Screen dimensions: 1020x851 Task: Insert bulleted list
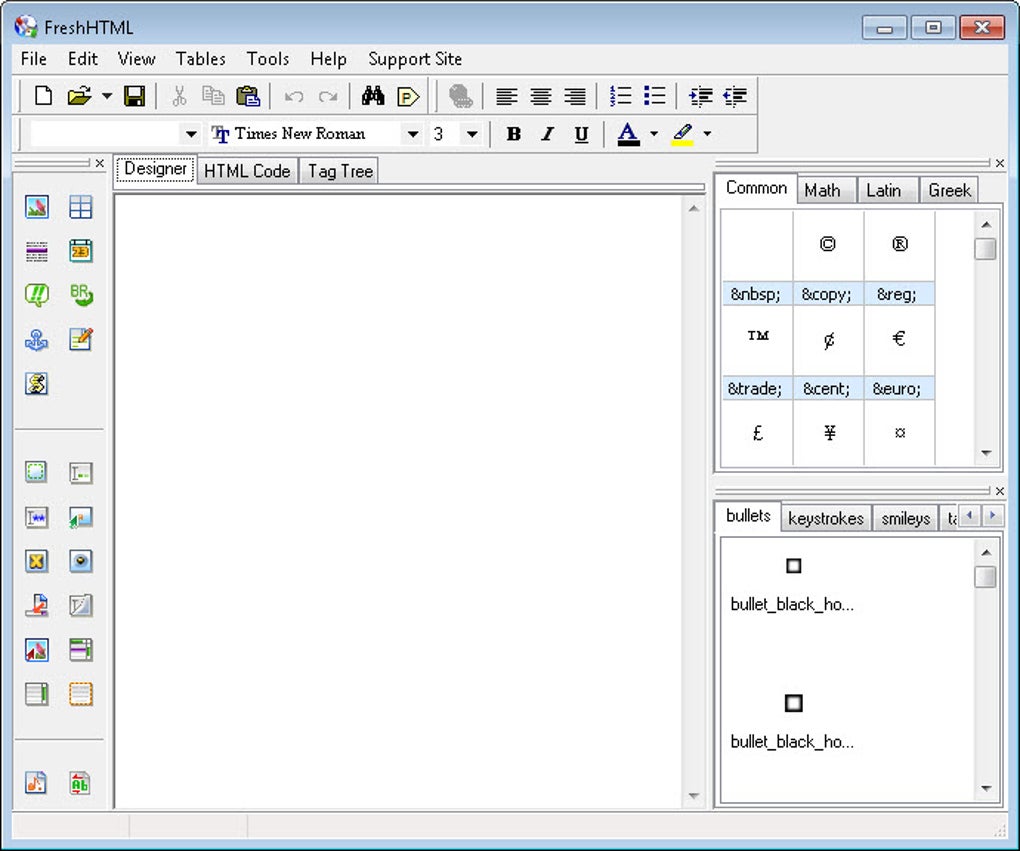654,96
